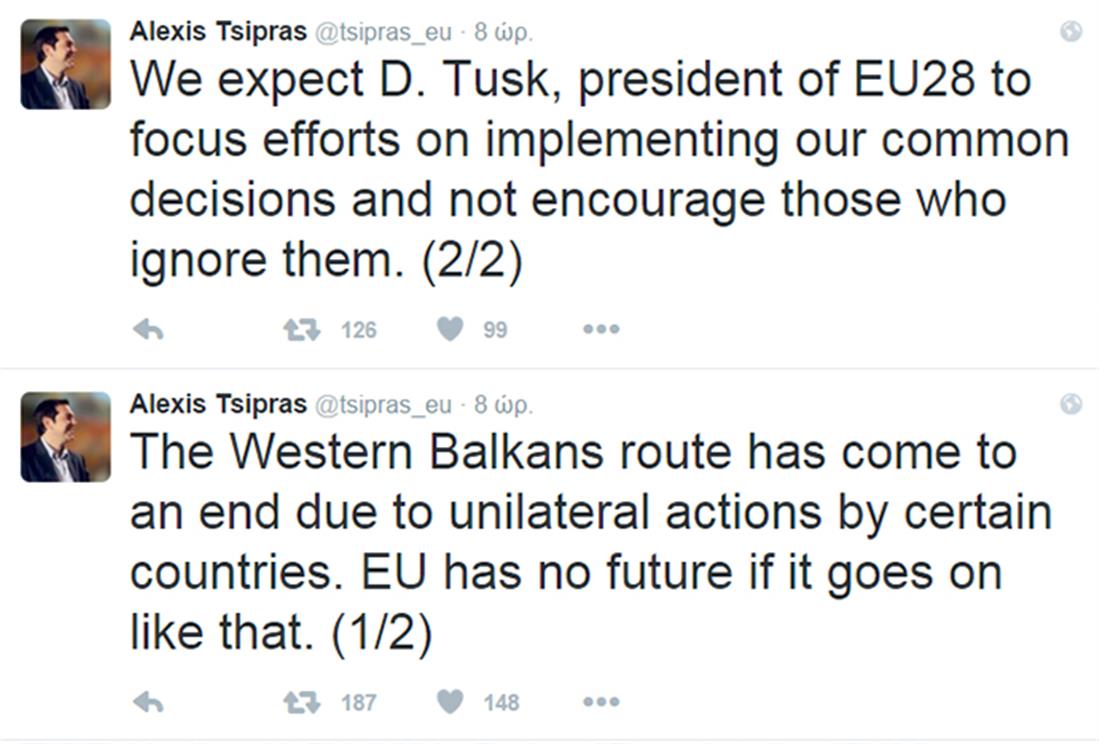
Task: Open the timestamp on Western Balkans tweet
Action: coord(504,404)
